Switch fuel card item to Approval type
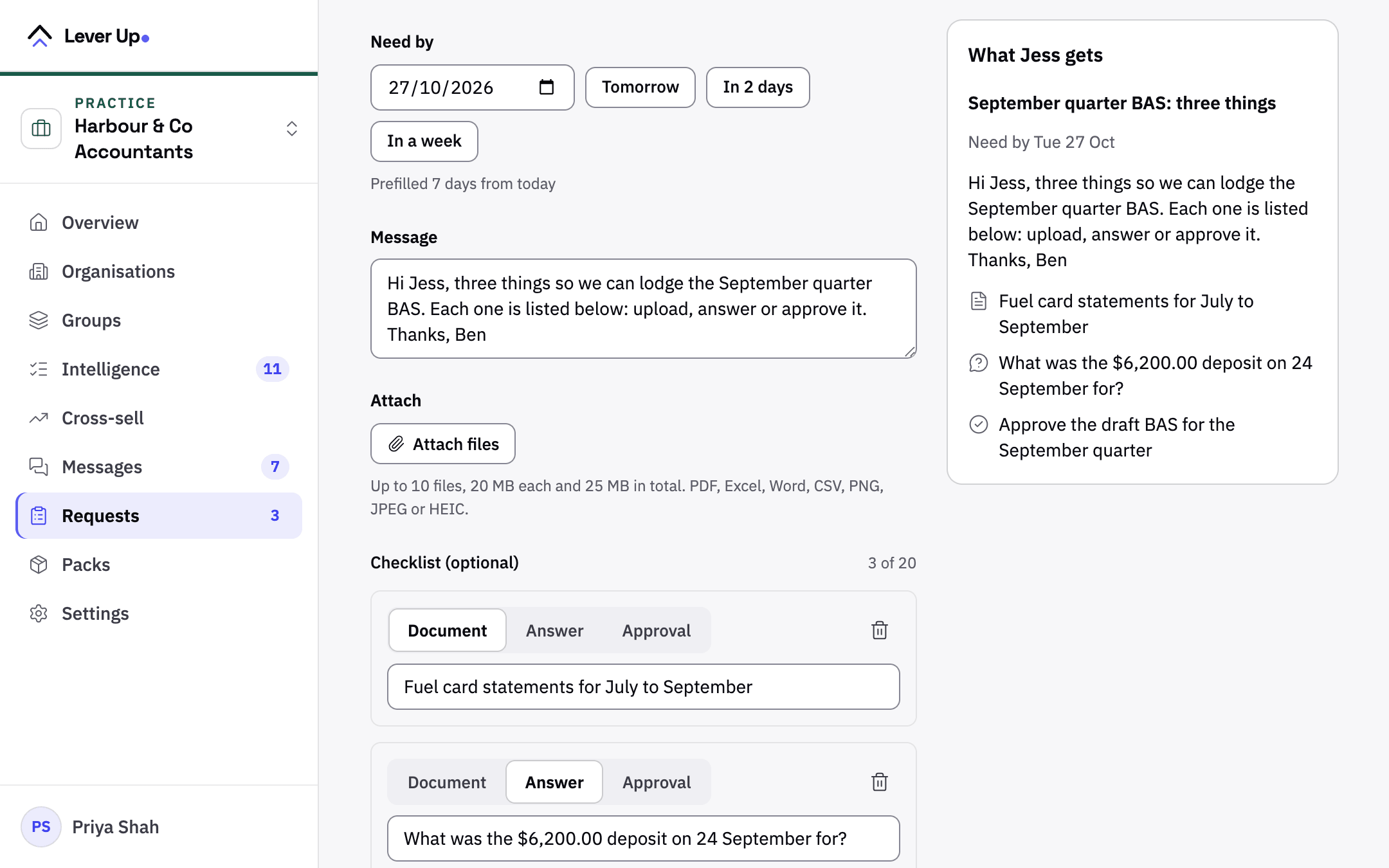 [657, 630]
